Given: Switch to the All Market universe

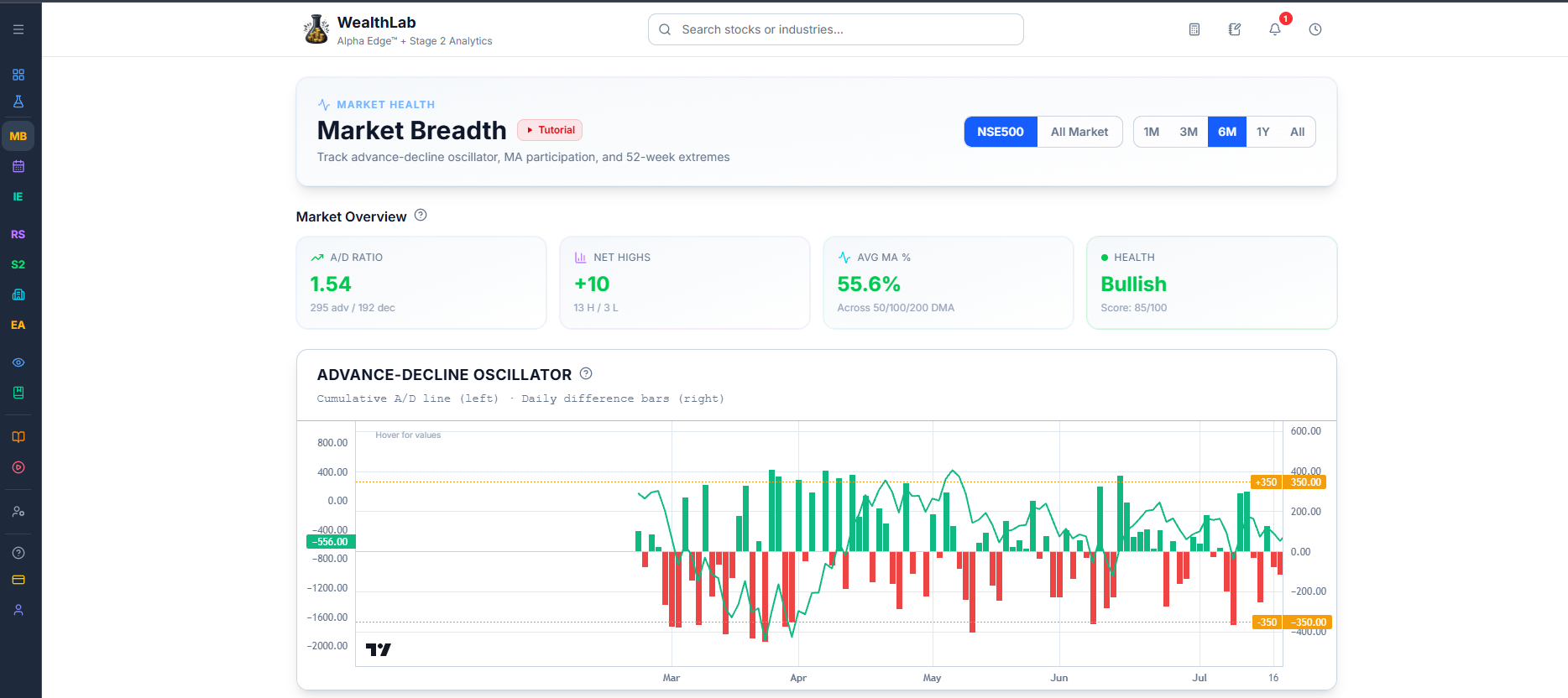Looking at the screenshot, I should 1079,132.
